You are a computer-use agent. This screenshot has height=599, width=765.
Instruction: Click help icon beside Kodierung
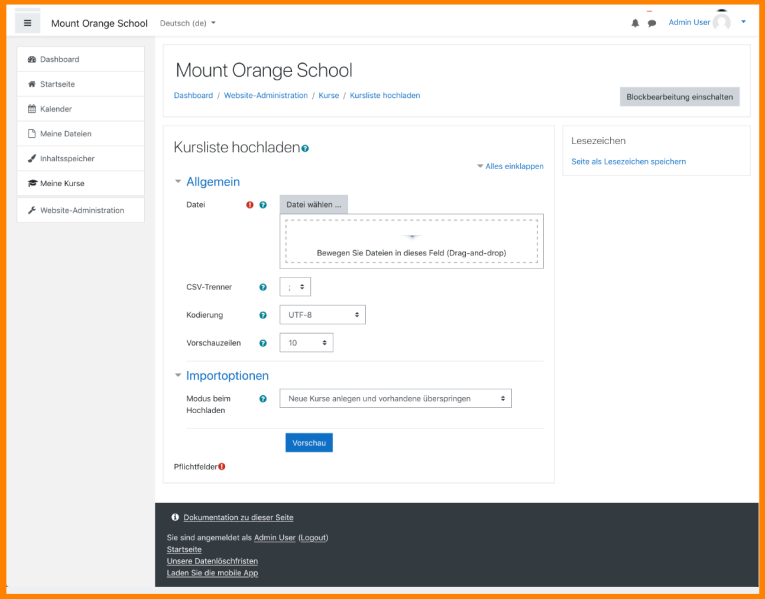263,315
